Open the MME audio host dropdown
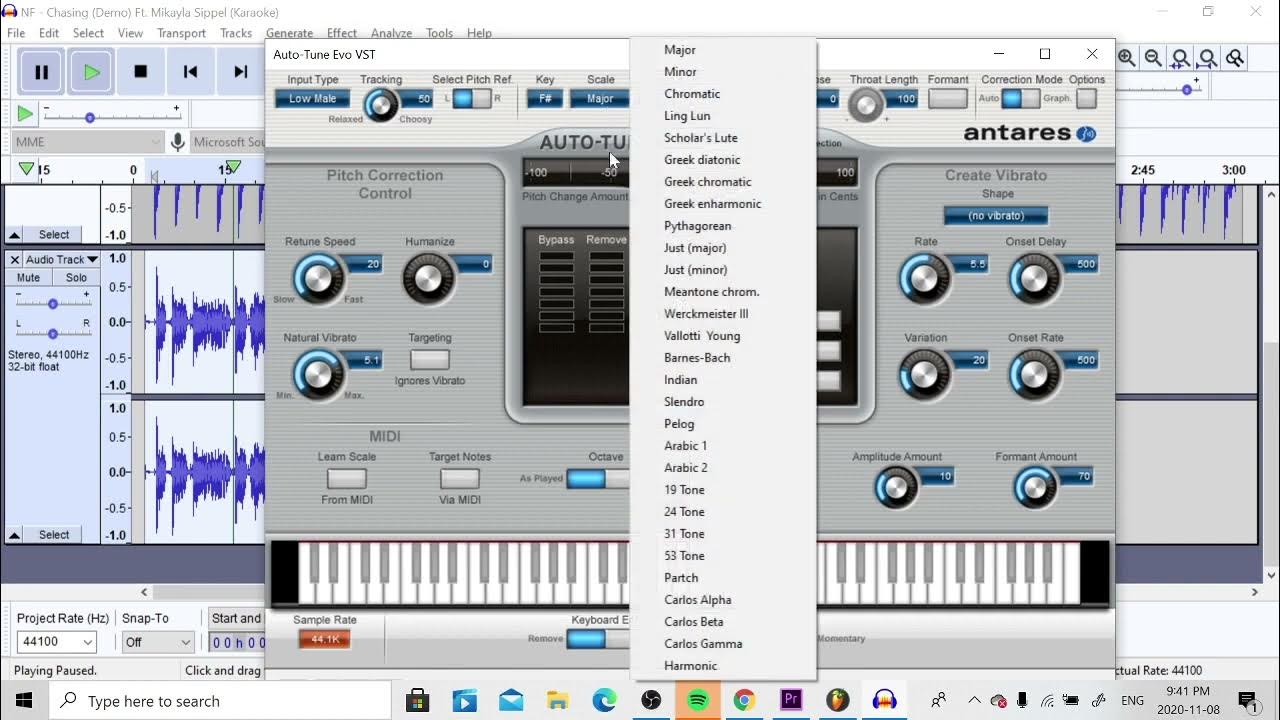Viewport: 1280px width, 720px height. [88, 142]
